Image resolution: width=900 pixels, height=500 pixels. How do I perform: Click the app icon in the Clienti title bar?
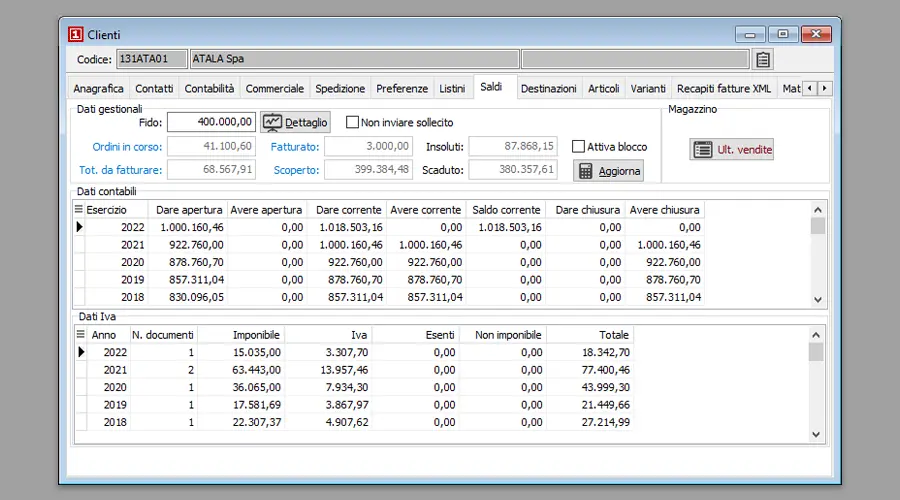click(76, 34)
